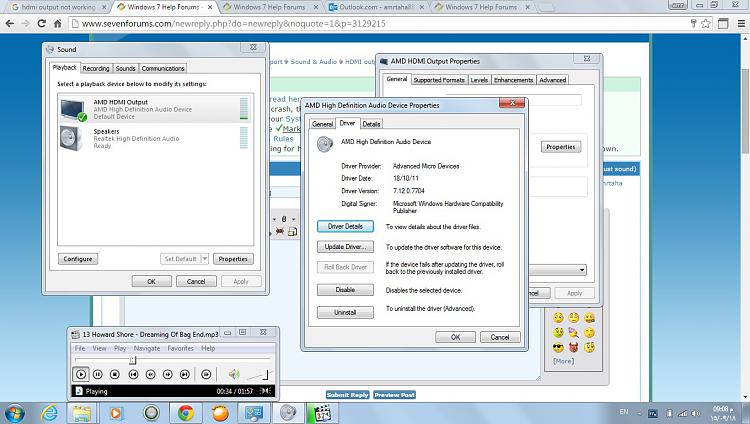The image size is (750, 424).
Task: Open the View menu in media player
Action: point(99,348)
